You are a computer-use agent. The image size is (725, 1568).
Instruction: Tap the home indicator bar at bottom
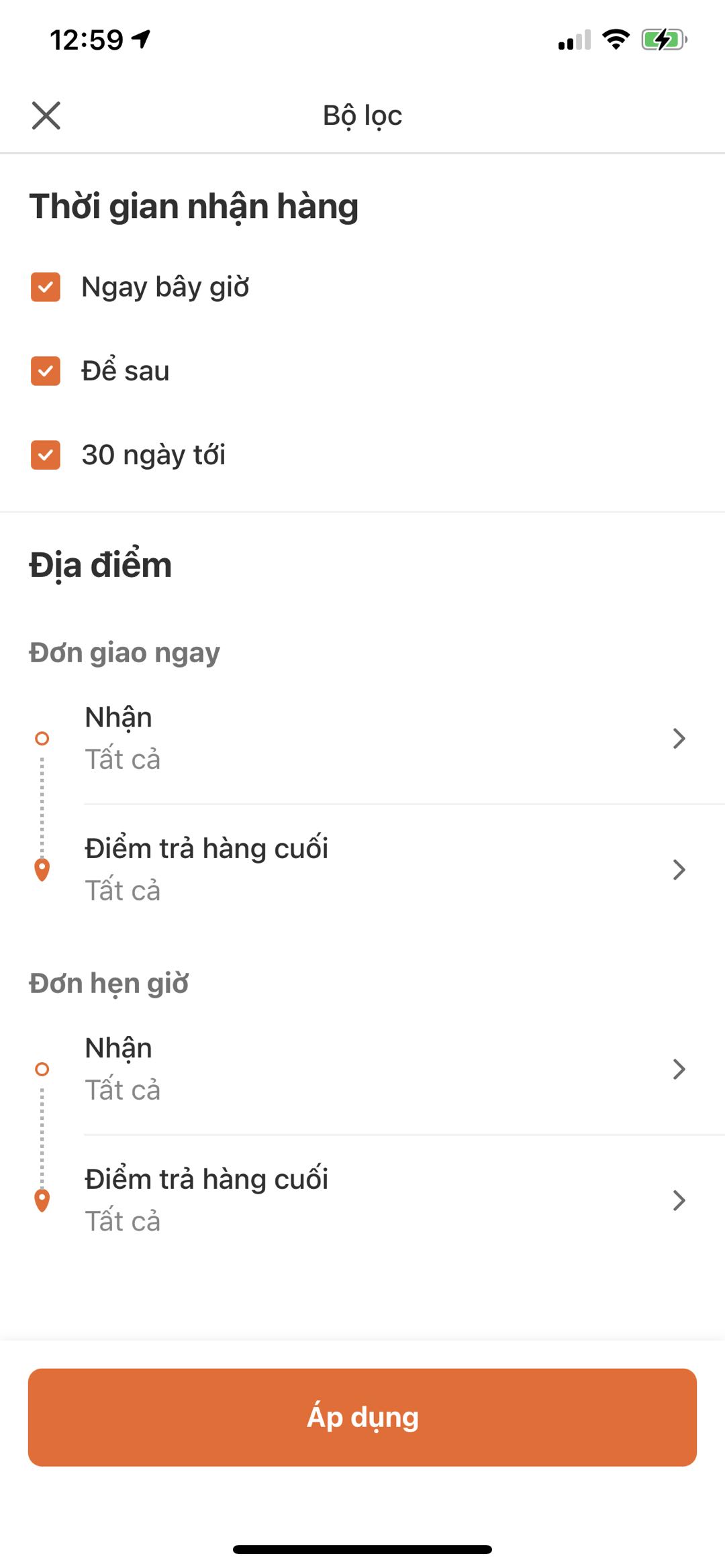click(x=362, y=1549)
